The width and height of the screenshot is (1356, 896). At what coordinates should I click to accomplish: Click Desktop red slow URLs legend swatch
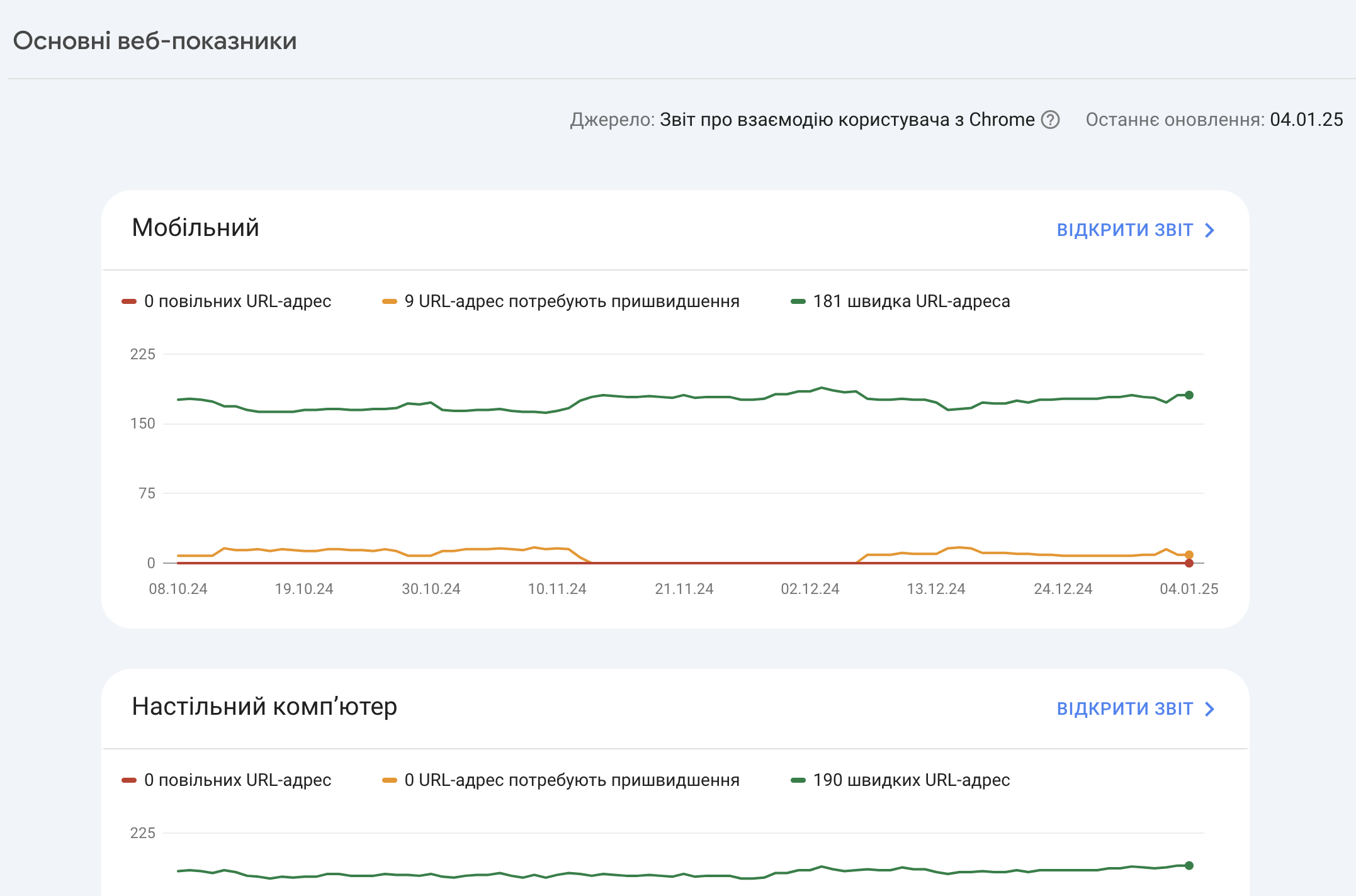[129, 780]
